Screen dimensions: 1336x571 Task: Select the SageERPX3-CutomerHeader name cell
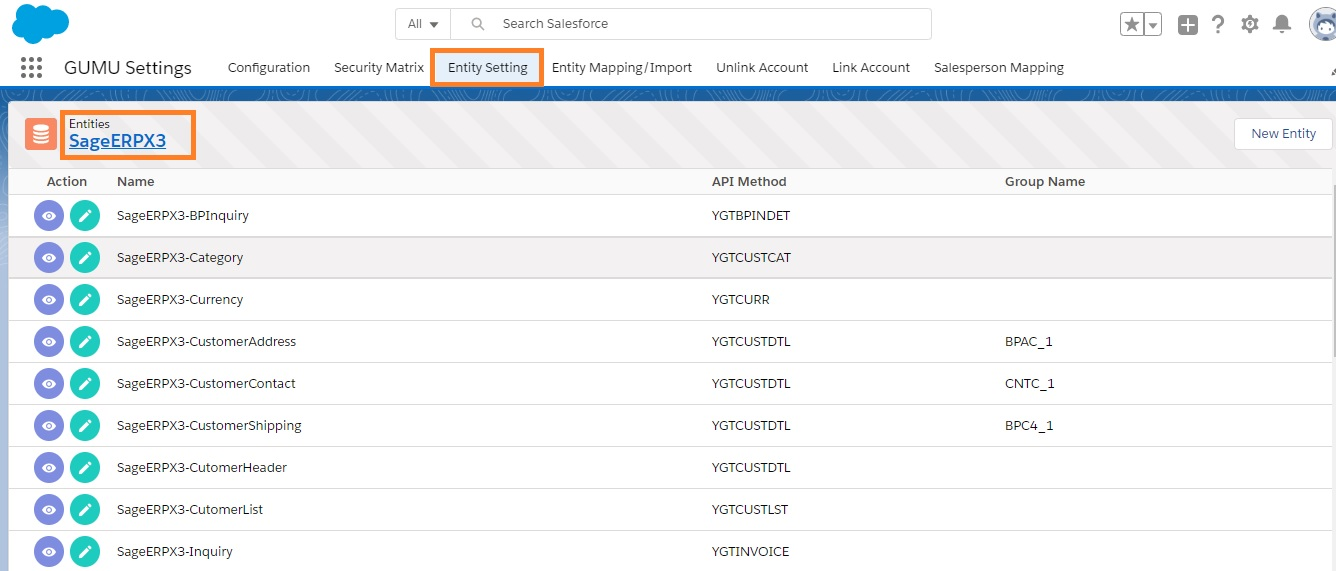[x=202, y=467]
